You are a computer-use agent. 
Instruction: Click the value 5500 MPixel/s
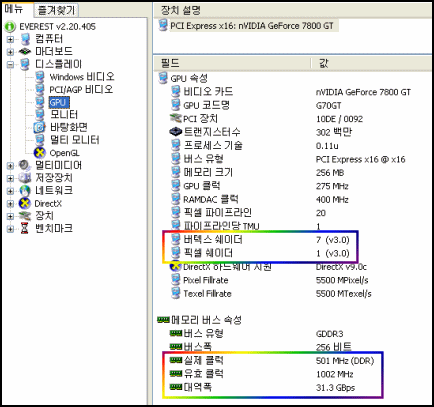click(342, 280)
